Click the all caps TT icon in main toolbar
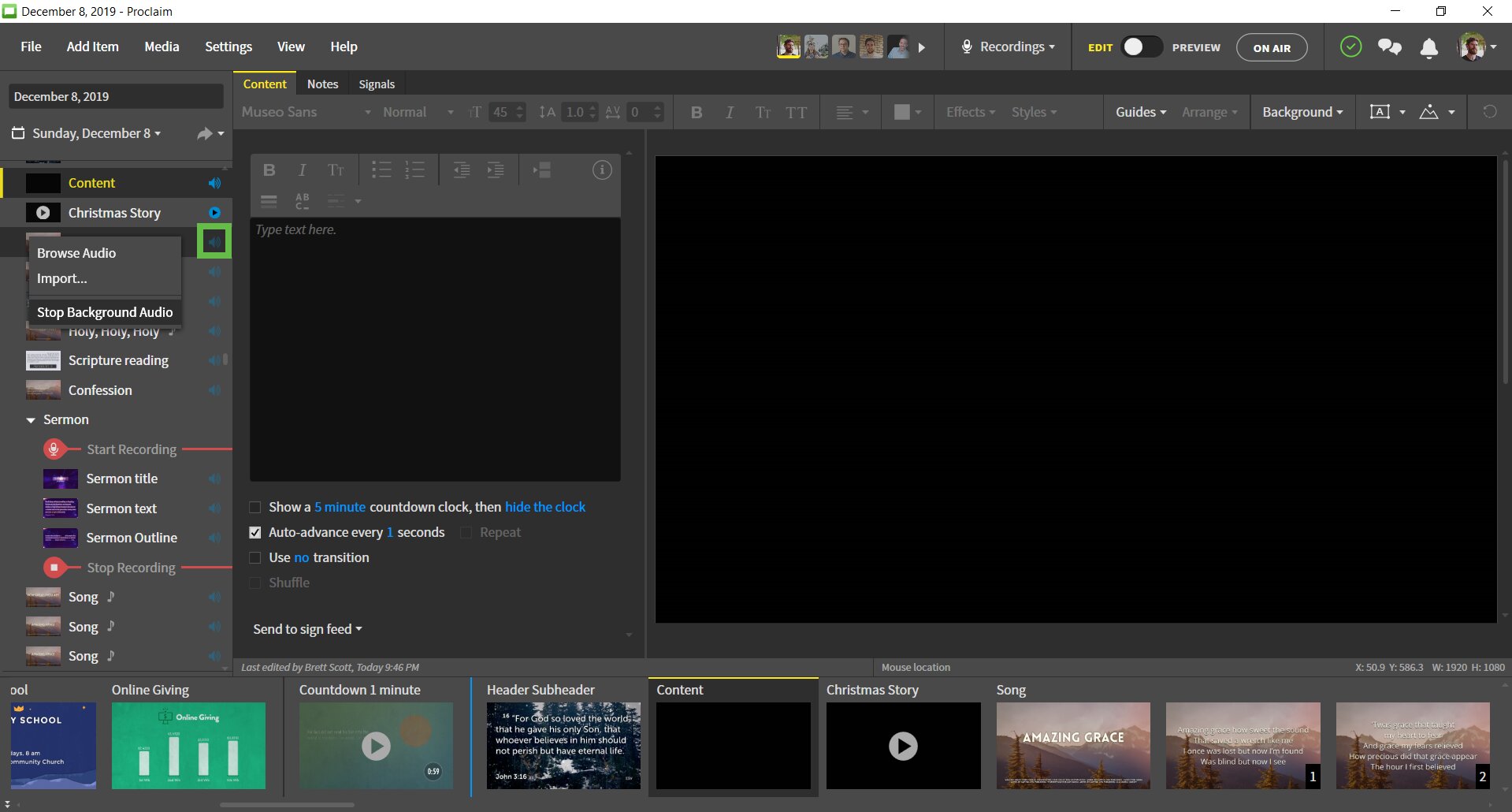 pos(797,112)
